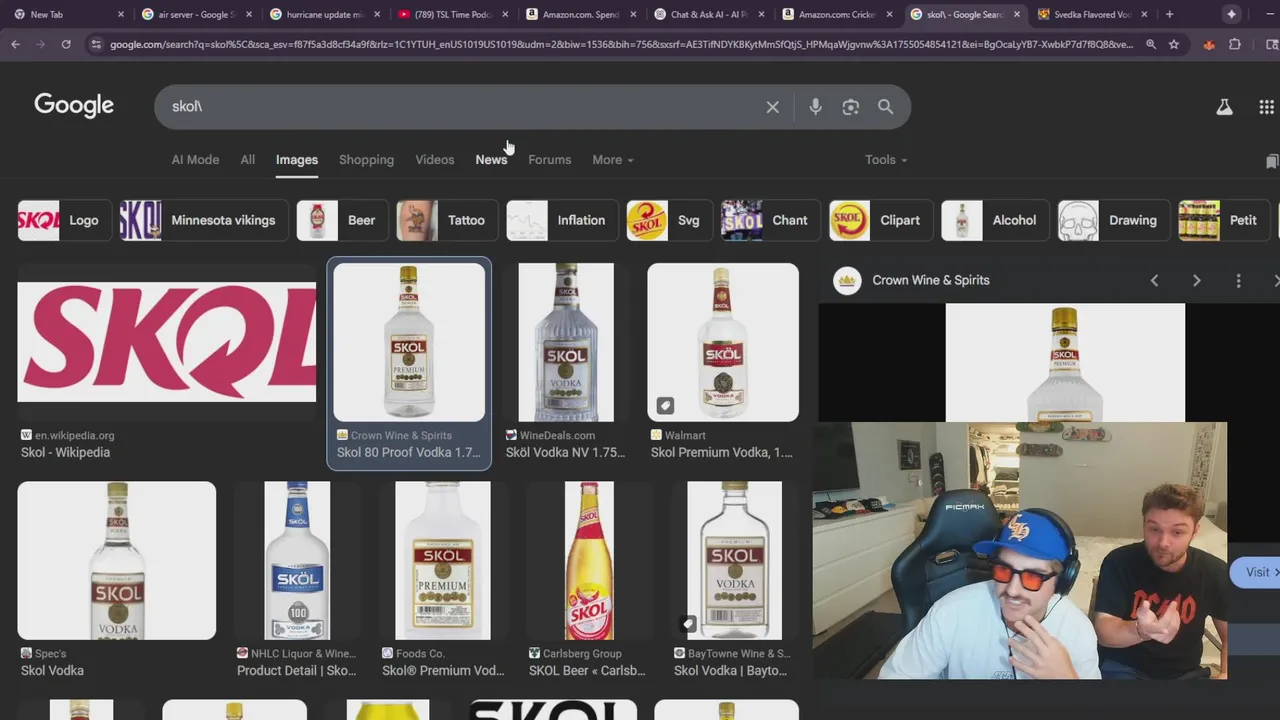Filter images by Beer chip
The height and width of the screenshot is (720, 1280).
click(x=342, y=220)
